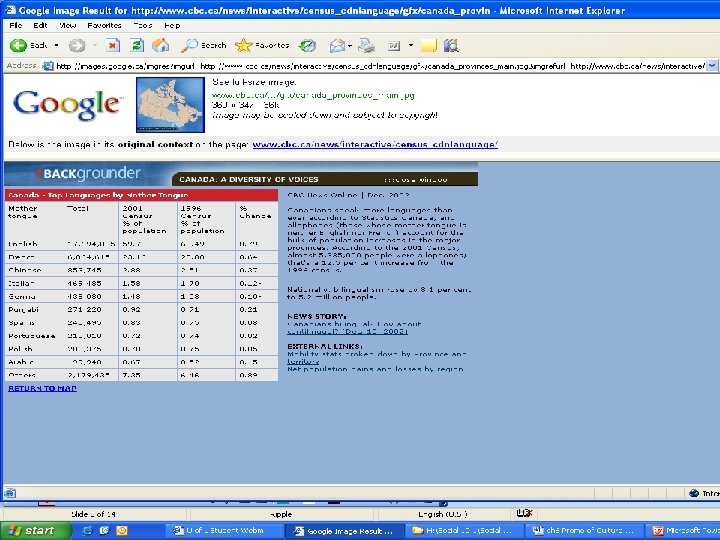The height and width of the screenshot is (540, 720).
Task: Click the Italian row total 469,485
Action: [x=84, y=283]
